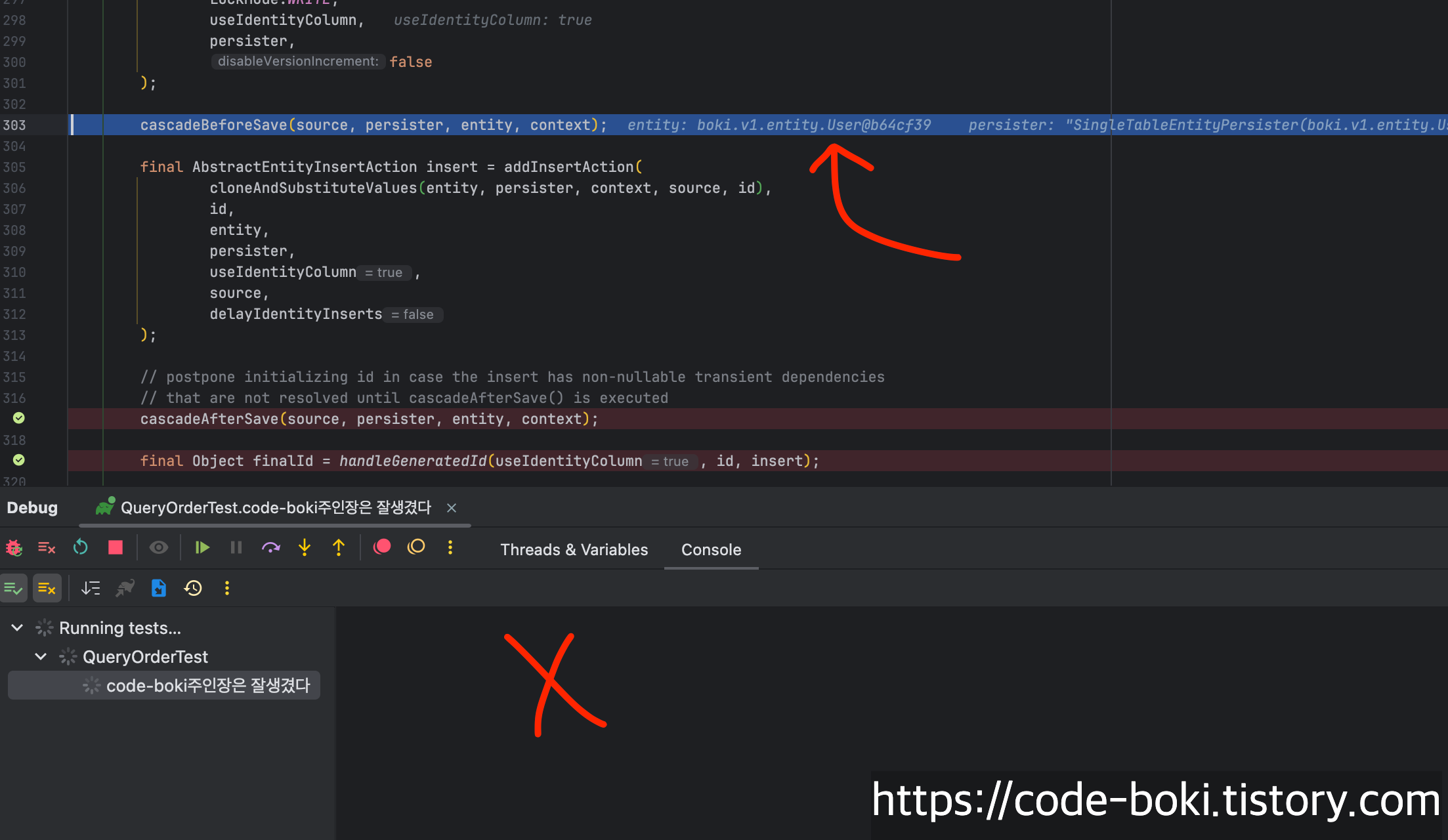
Task: Toggle Show Passed tests filter
Action: tap(14, 588)
